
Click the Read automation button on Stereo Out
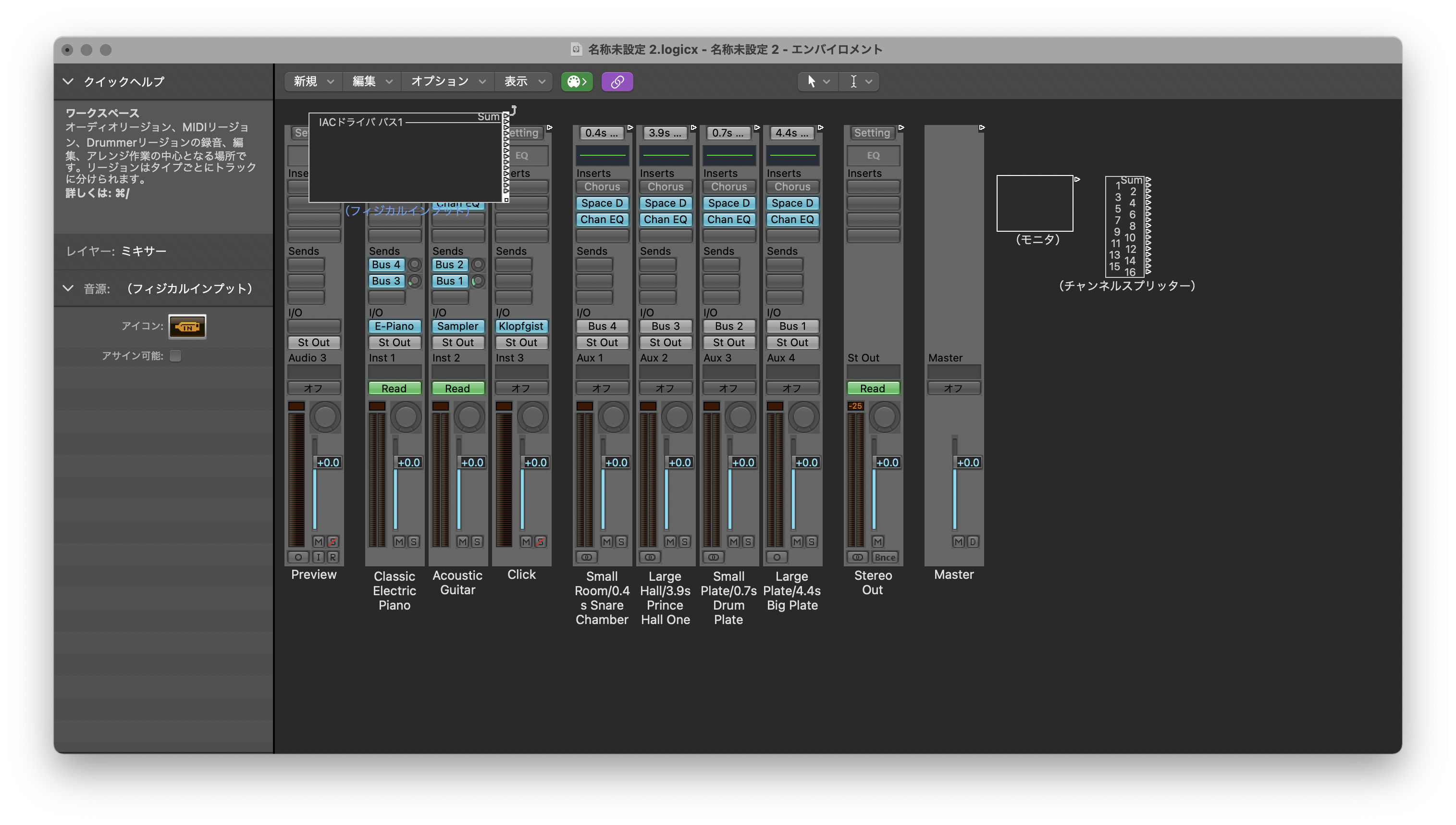tap(872, 388)
